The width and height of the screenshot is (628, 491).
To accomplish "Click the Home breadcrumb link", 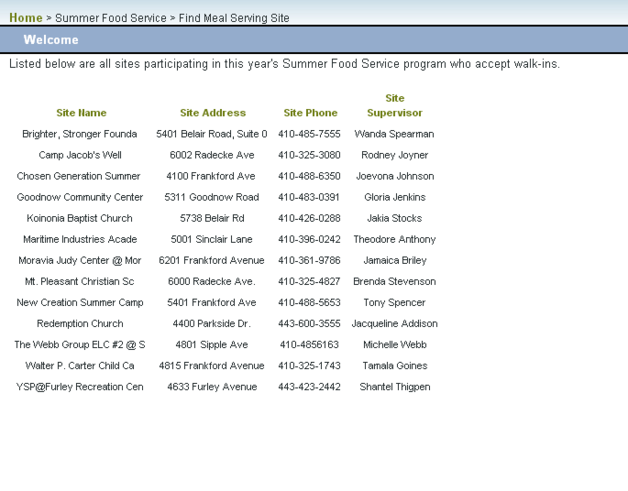I will coord(25,18).
